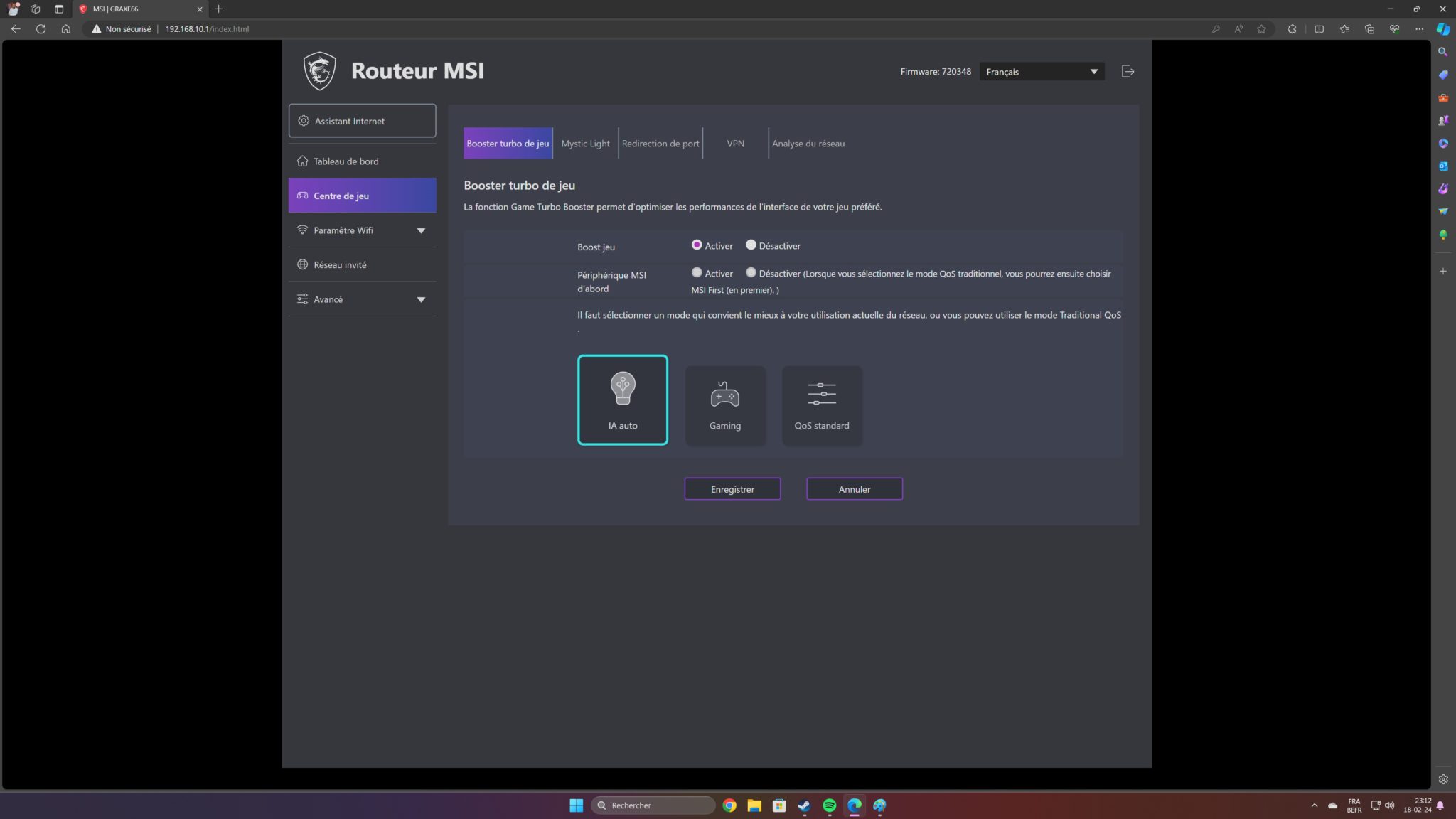The image size is (1456, 819).
Task: Enable Périphérique MSI d'abord Activer radio
Action: (x=697, y=272)
